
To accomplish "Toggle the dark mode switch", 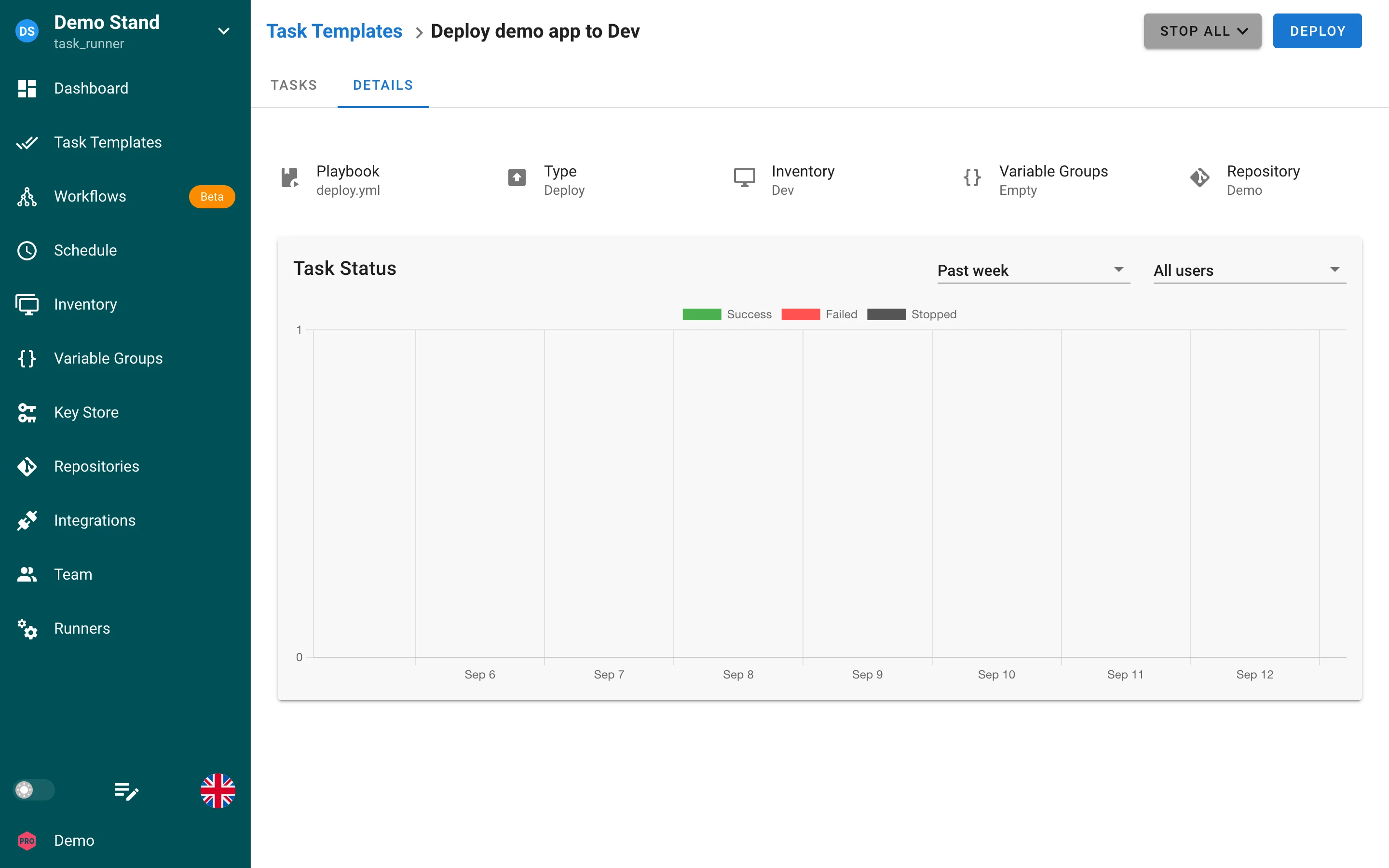I will click(33, 790).
